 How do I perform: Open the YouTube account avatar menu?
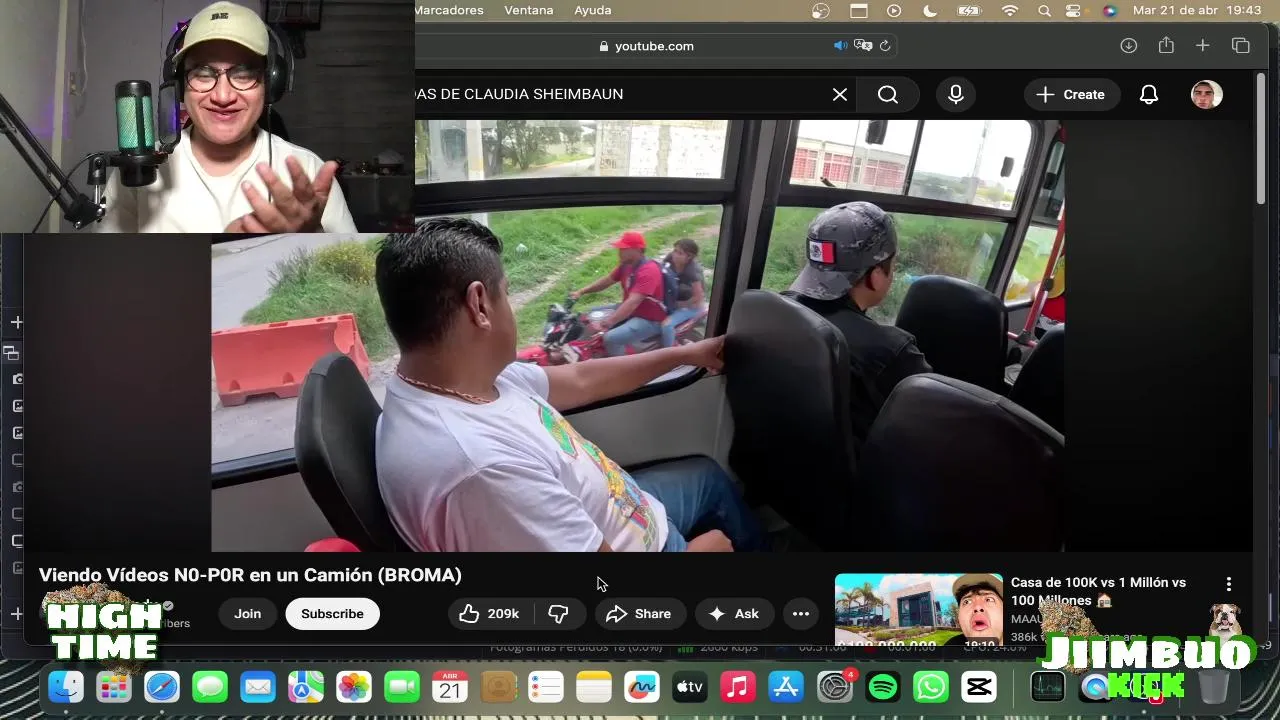pos(1207,95)
